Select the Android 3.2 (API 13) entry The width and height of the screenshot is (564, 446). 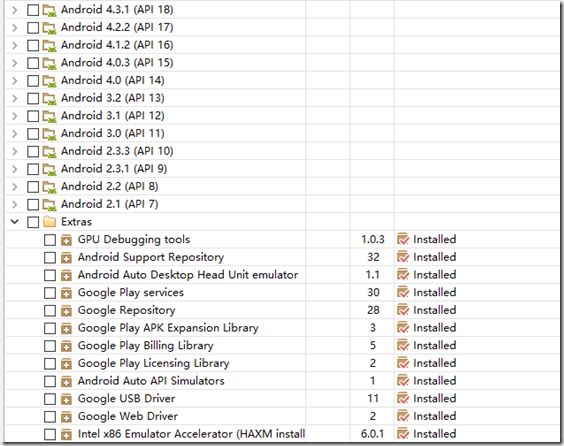(113, 98)
